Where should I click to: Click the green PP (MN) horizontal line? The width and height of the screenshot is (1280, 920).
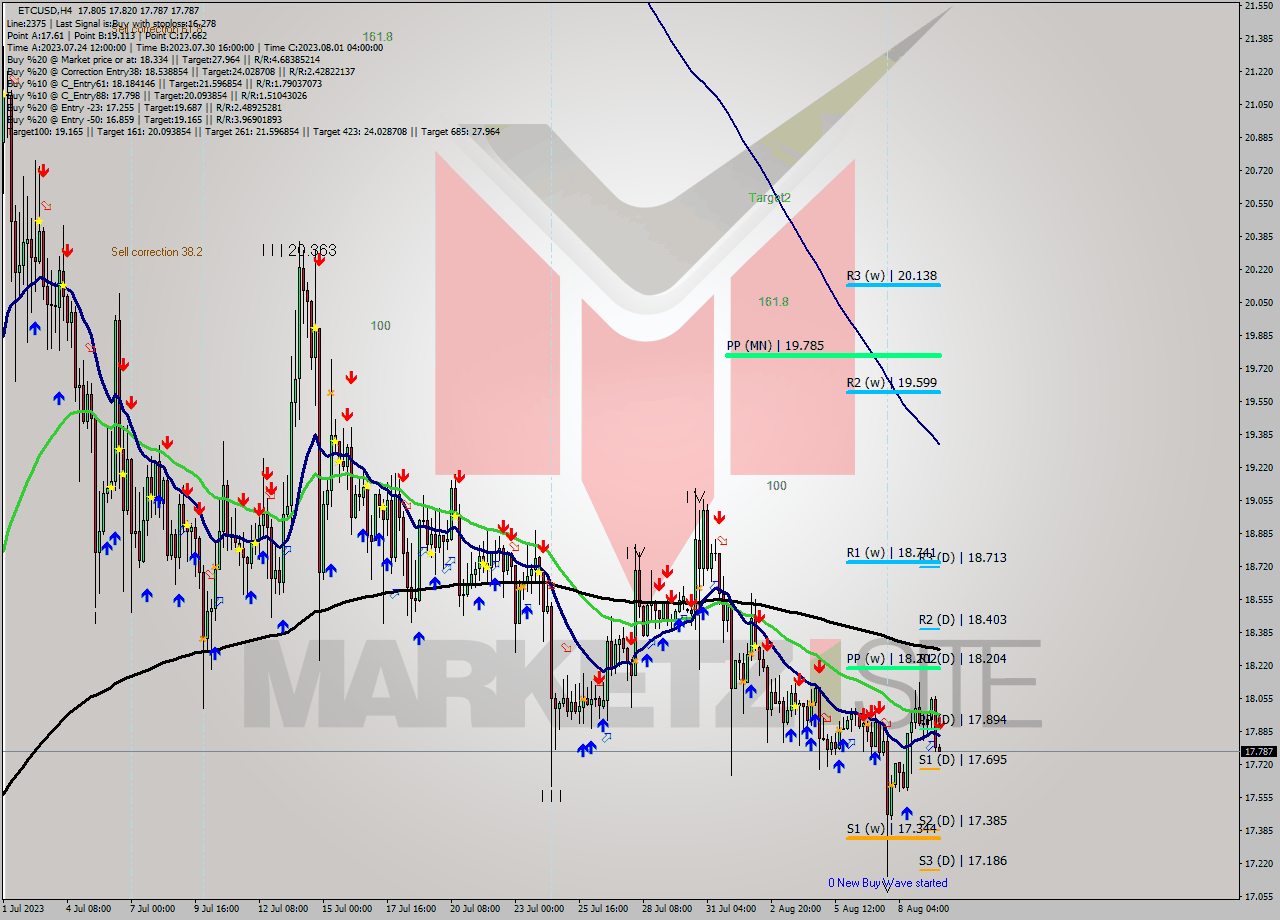point(833,355)
